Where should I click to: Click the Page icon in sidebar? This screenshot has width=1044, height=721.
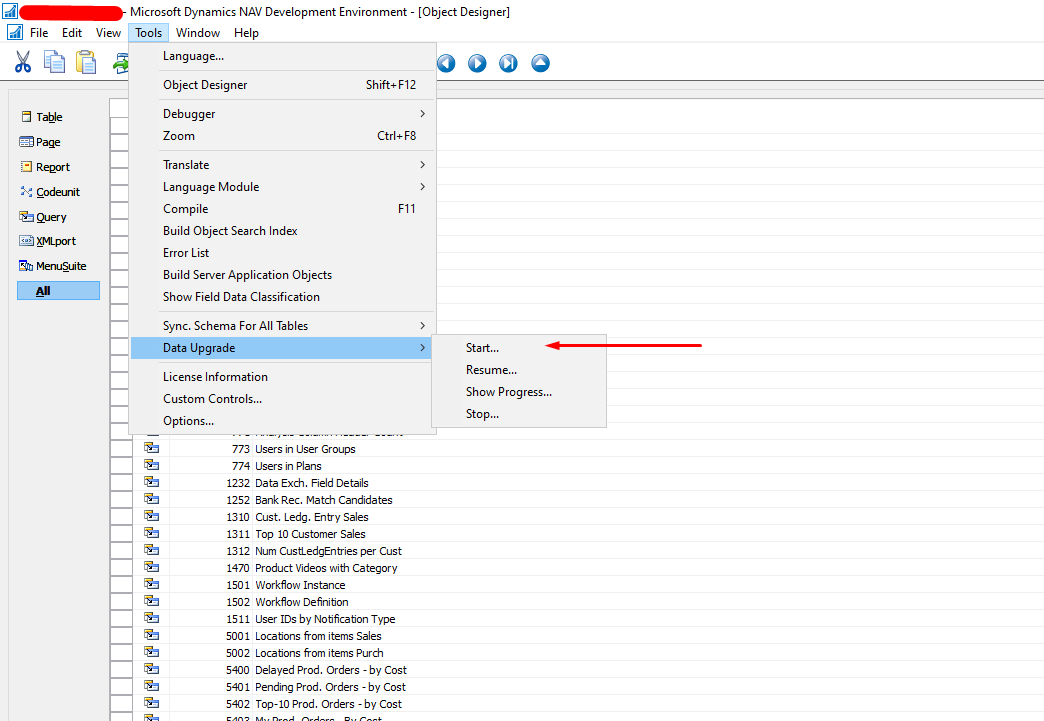(x=27, y=142)
